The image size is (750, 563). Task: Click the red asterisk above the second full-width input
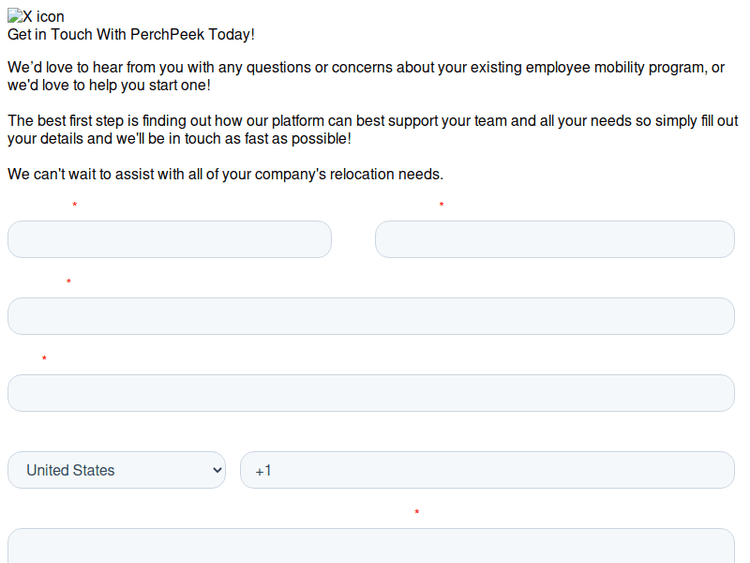pos(44,359)
